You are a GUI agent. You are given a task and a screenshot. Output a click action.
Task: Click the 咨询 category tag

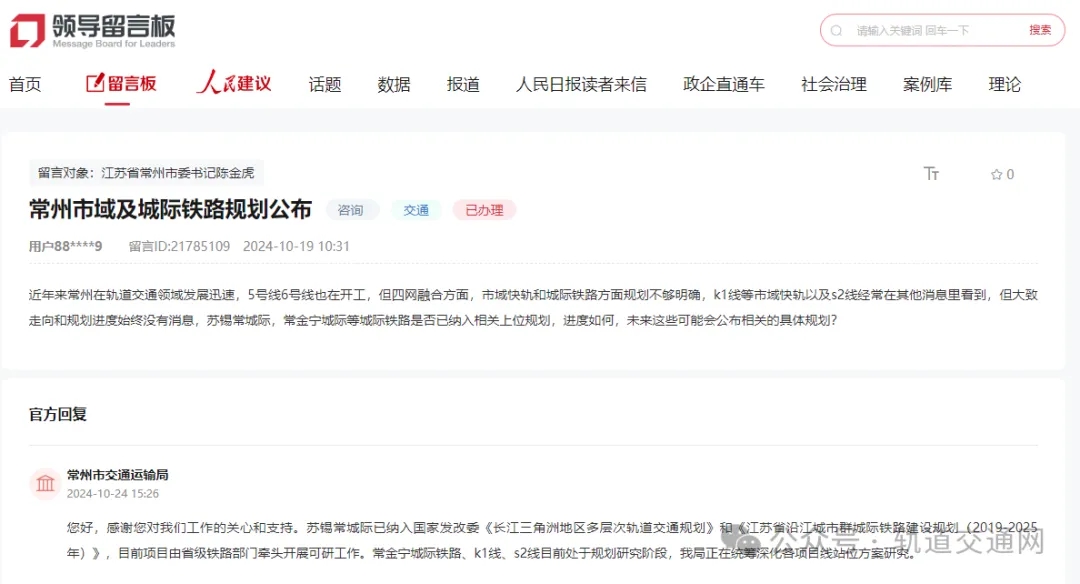(351, 210)
